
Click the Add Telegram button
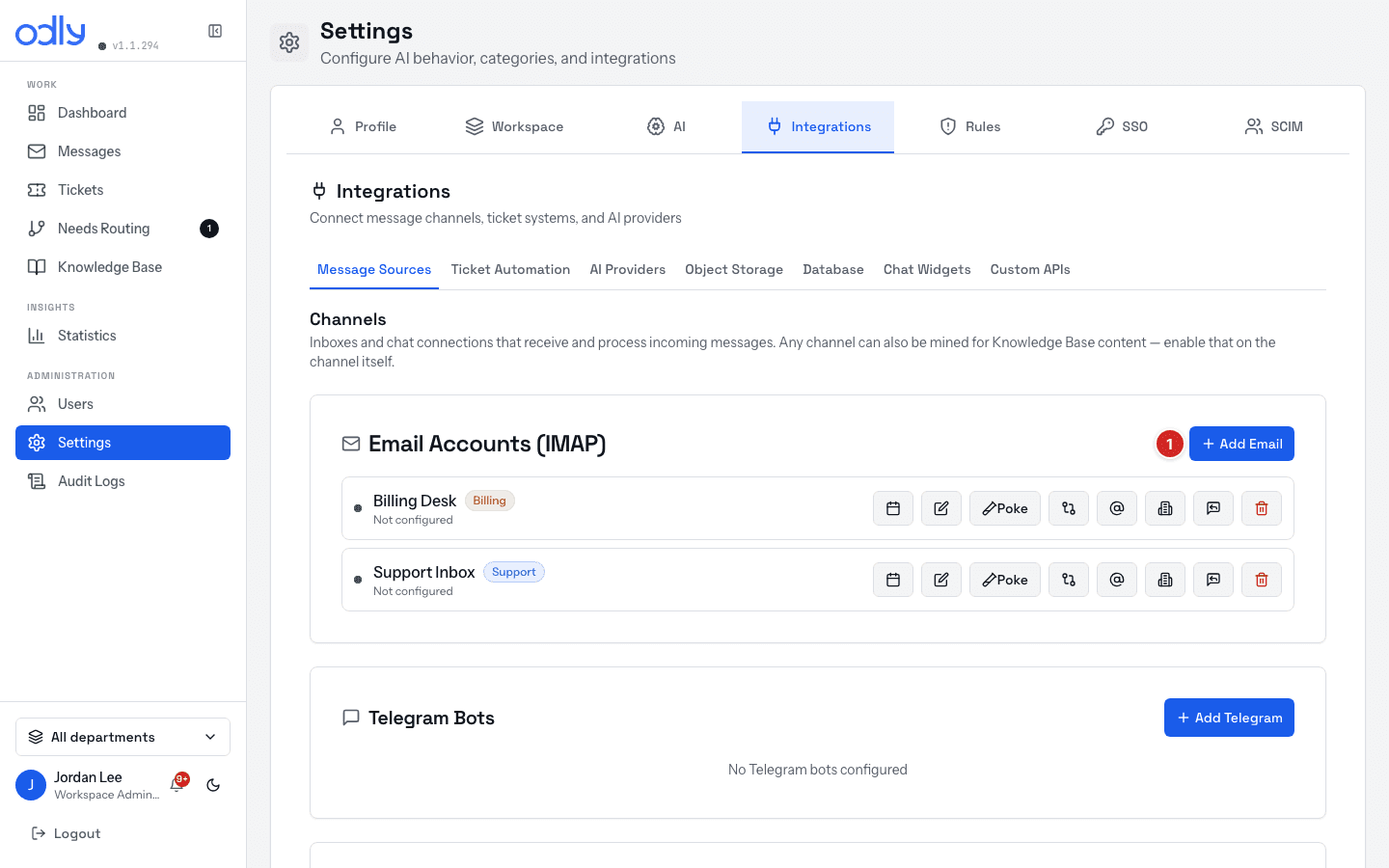pos(1229,718)
